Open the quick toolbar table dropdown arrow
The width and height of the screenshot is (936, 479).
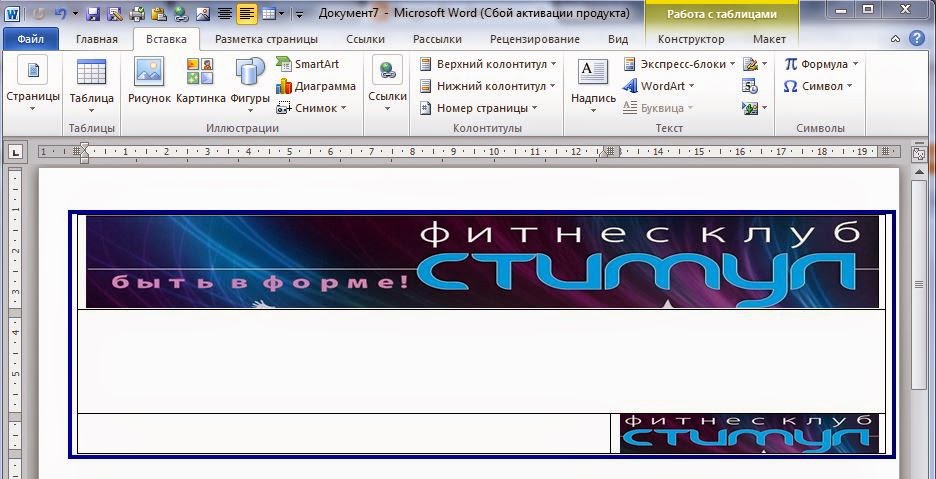click(x=281, y=13)
